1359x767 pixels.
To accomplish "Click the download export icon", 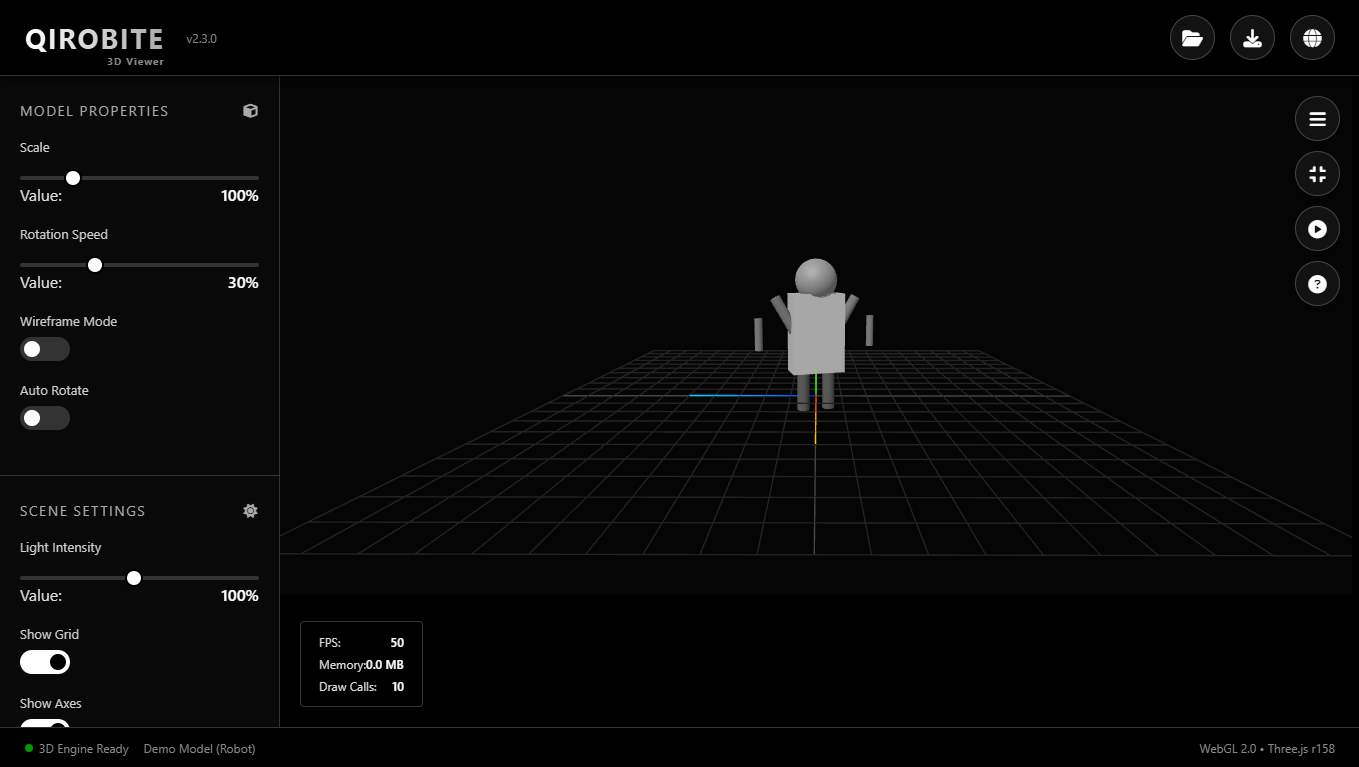I will 1252,38.
